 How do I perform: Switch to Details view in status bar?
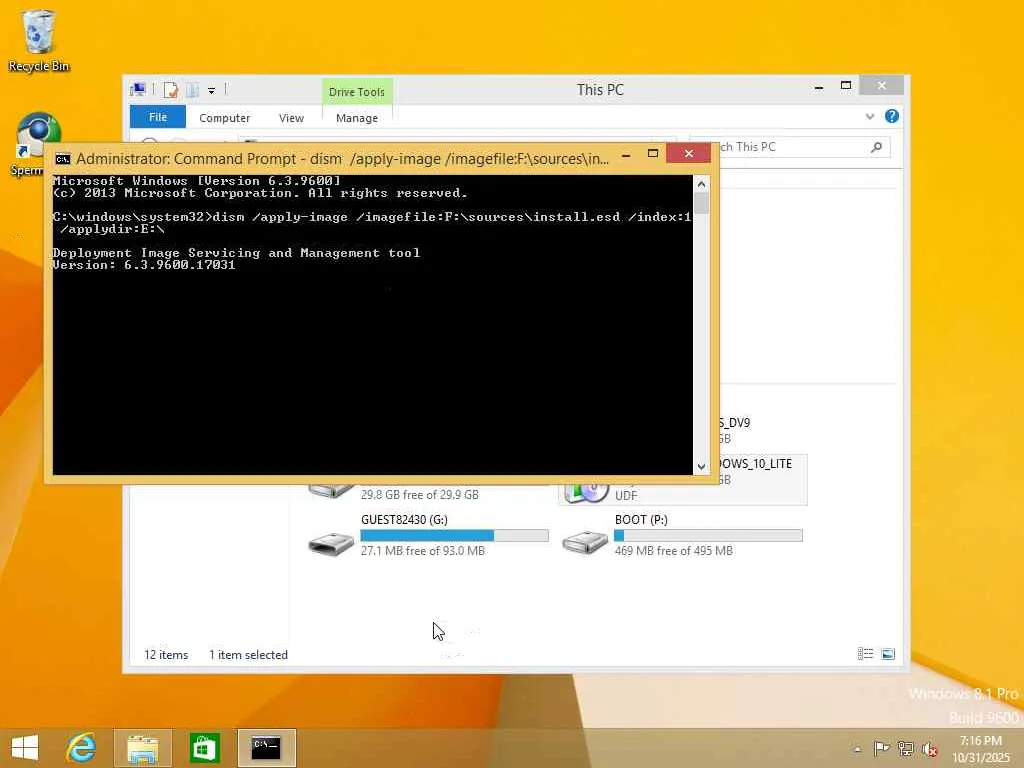click(865, 654)
